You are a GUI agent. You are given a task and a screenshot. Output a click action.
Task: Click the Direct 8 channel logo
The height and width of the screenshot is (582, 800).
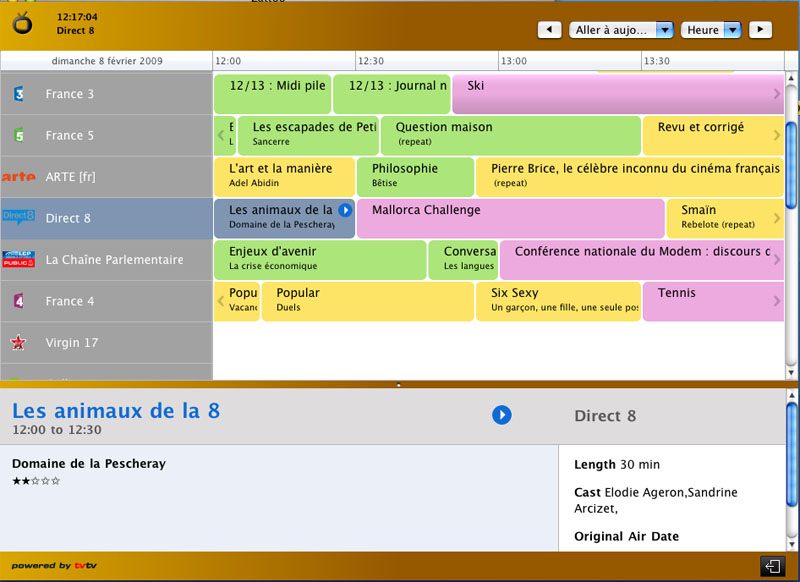coord(19,216)
